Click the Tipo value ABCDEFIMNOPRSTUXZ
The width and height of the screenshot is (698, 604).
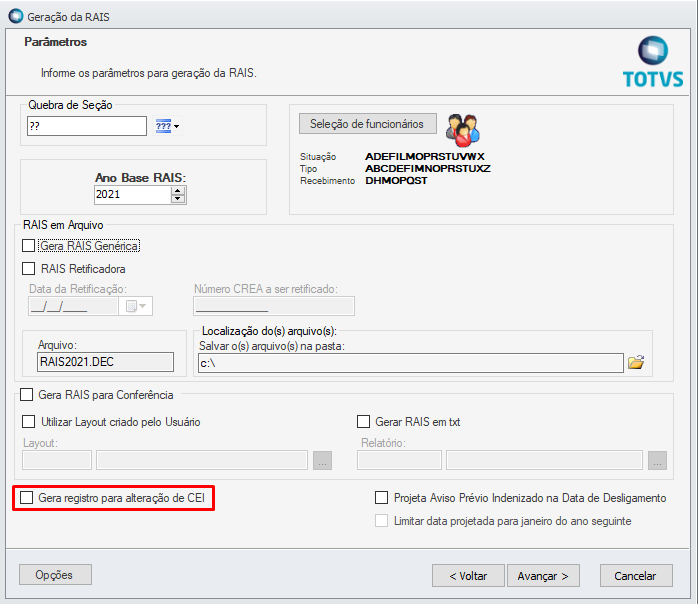[x=428, y=169]
